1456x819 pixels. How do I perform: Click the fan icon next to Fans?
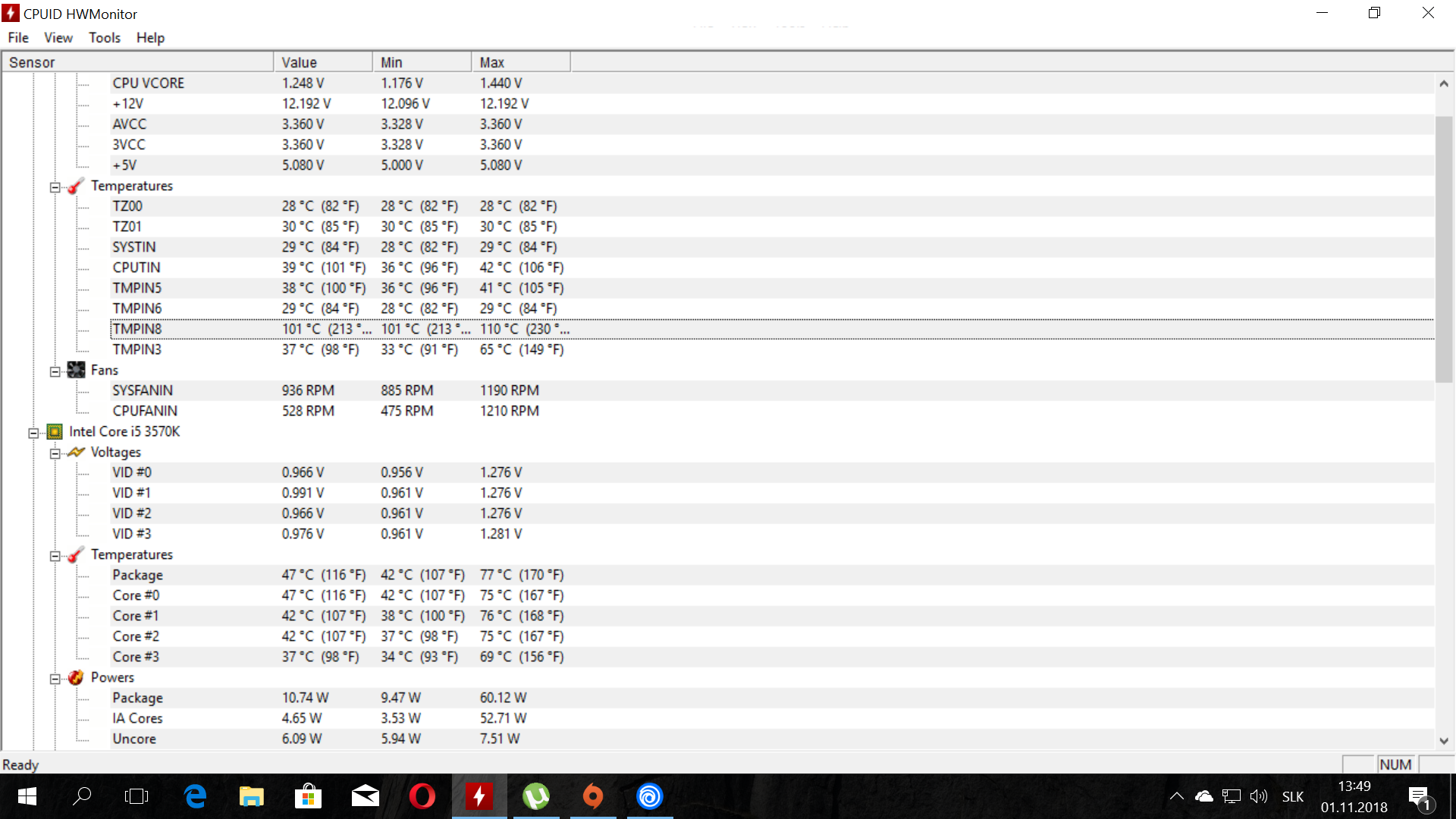pos(76,370)
